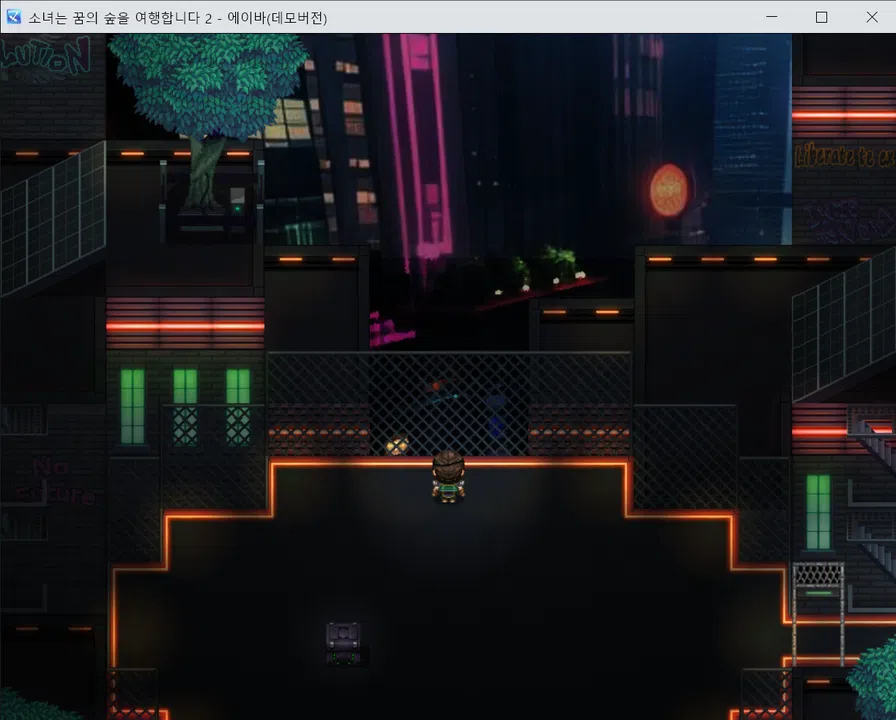Image resolution: width=896 pixels, height=720 pixels.
Task: Click the dark chest on the floor
Action: pos(343,643)
